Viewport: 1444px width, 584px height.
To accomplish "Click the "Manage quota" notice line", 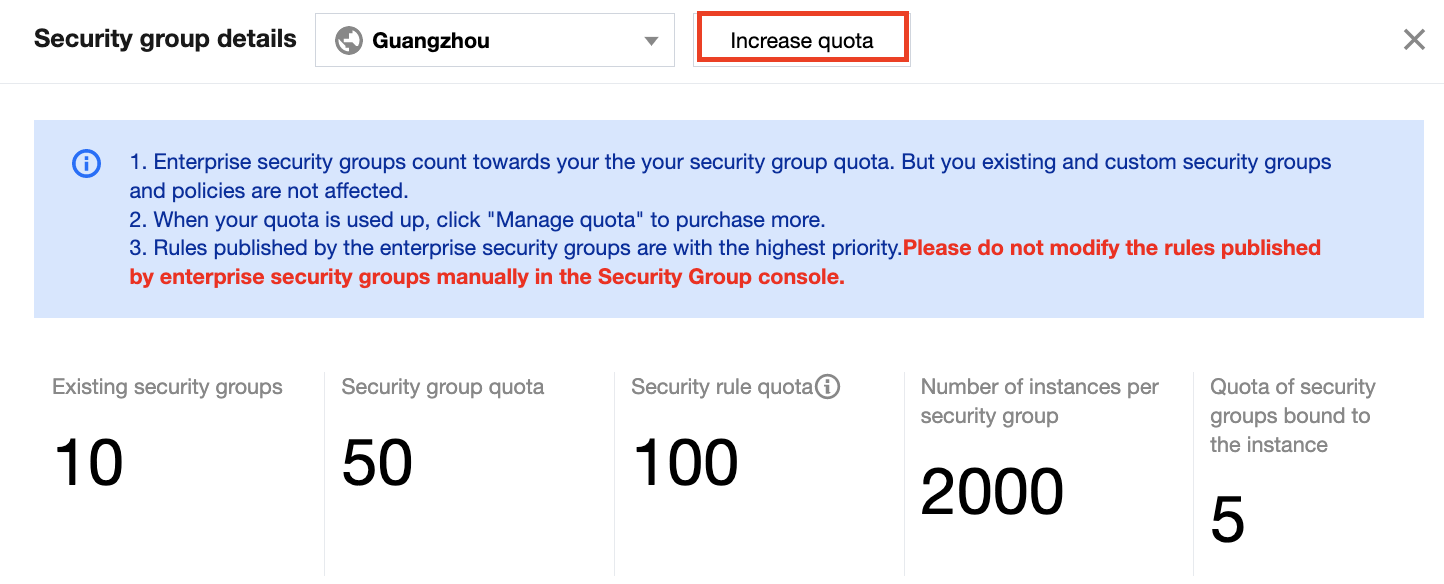I will pos(490,220).
